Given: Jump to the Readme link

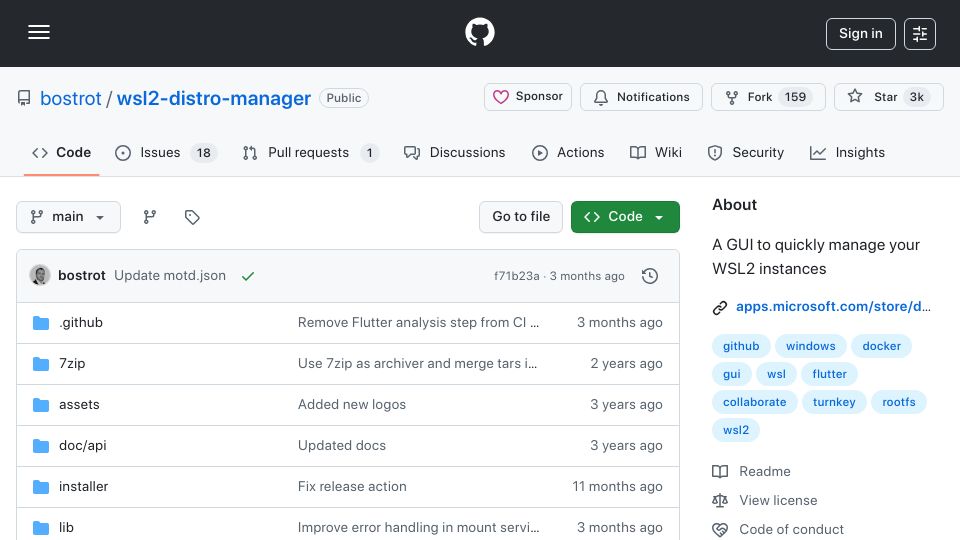Looking at the screenshot, I should click(x=765, y=471).
